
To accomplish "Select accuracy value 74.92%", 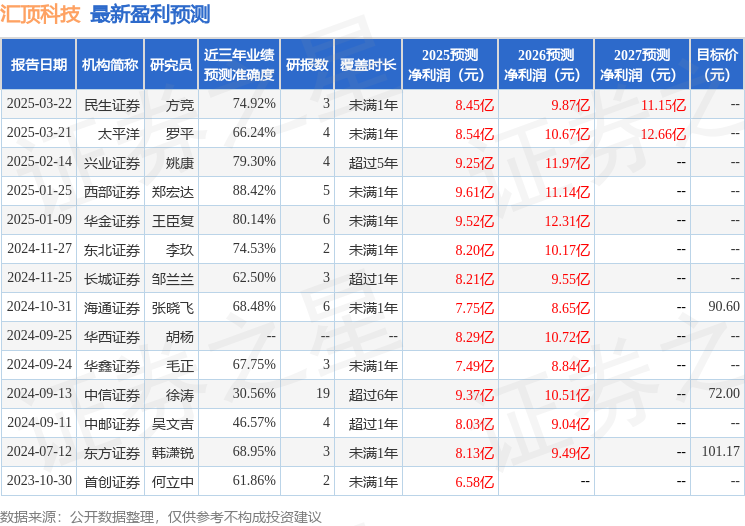I will 254,104.
